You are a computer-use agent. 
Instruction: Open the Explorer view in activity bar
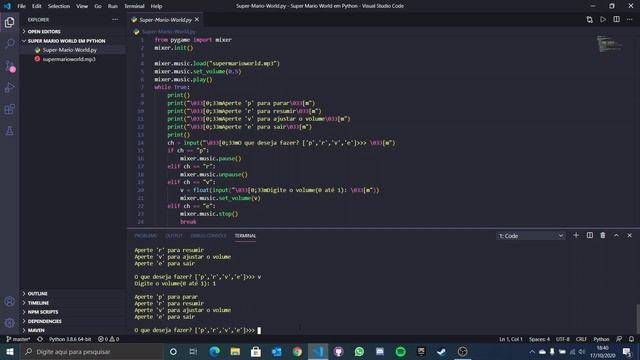click(9, 22)
